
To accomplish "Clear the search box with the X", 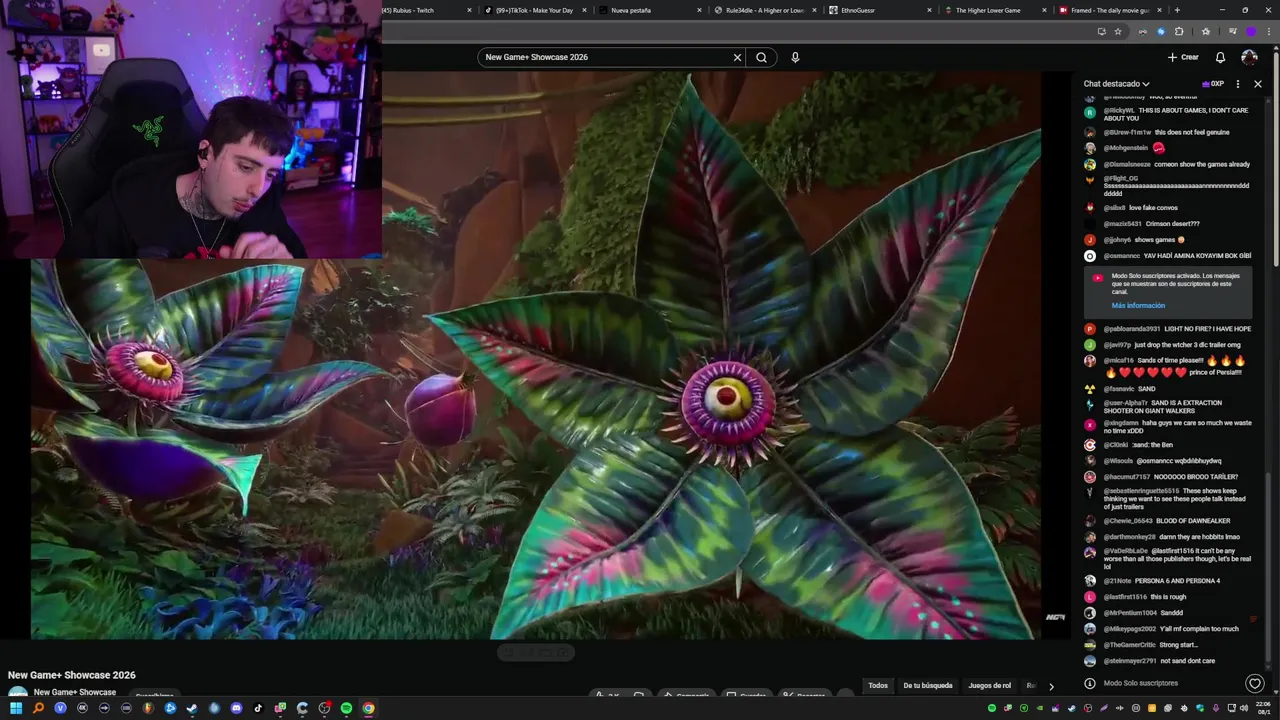I will 737,57.
